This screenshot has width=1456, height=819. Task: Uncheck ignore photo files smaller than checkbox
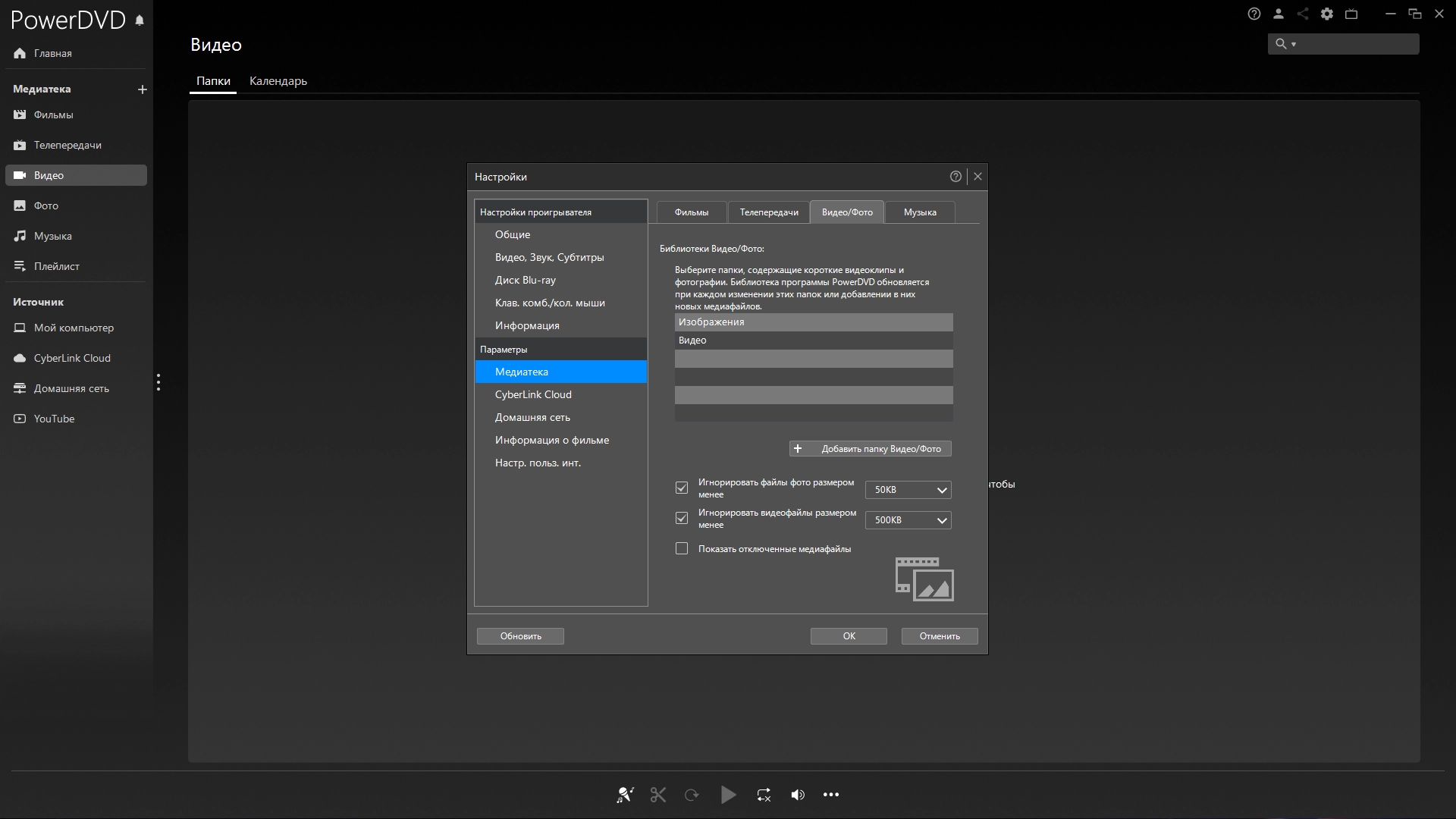point(682,488)
